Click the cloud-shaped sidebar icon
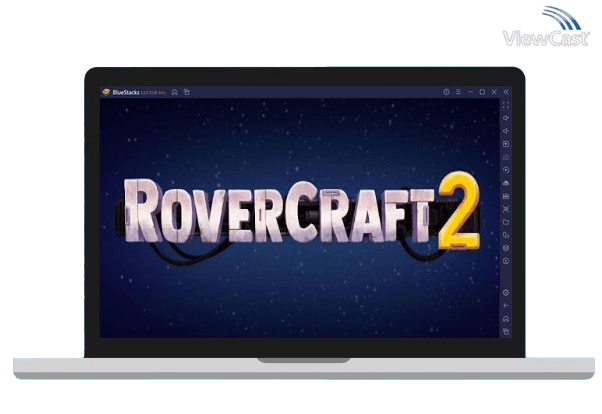Screen dimensions: 602x414 pyautogui.click(x=506, y=183)
